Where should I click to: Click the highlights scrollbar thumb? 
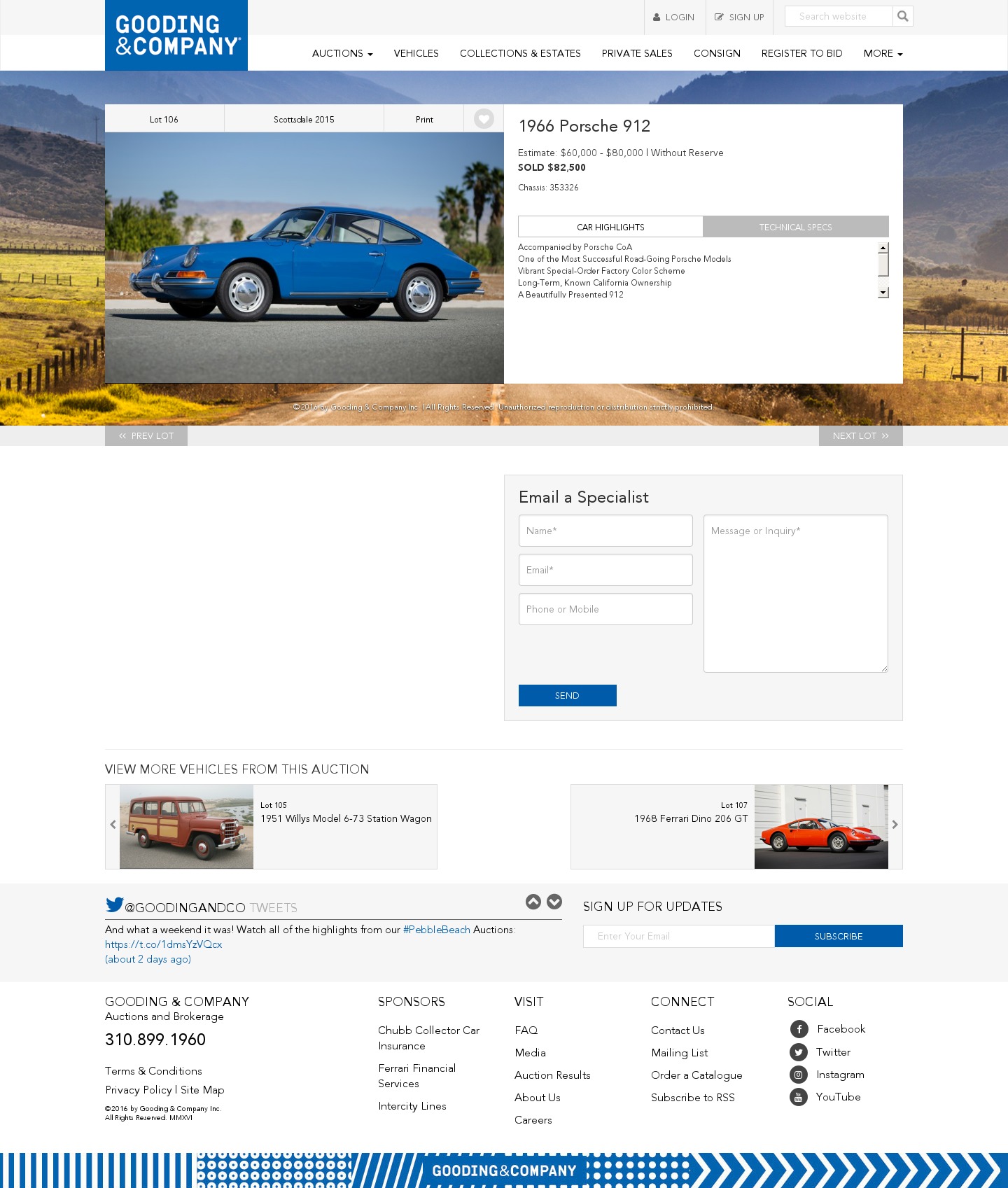tap(883, 265)
